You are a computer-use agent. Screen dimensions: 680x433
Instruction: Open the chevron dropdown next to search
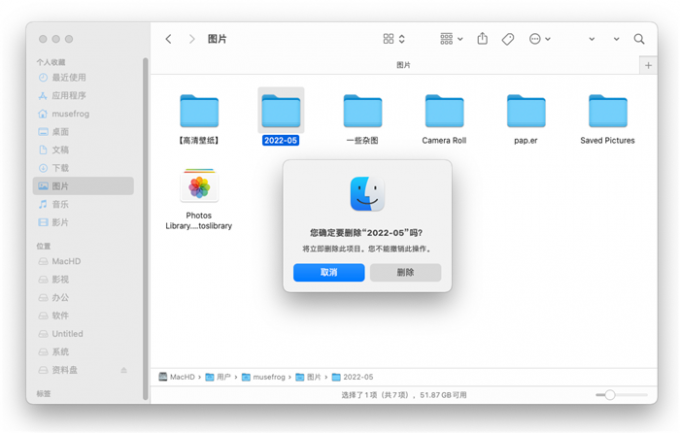click(616, 39)
